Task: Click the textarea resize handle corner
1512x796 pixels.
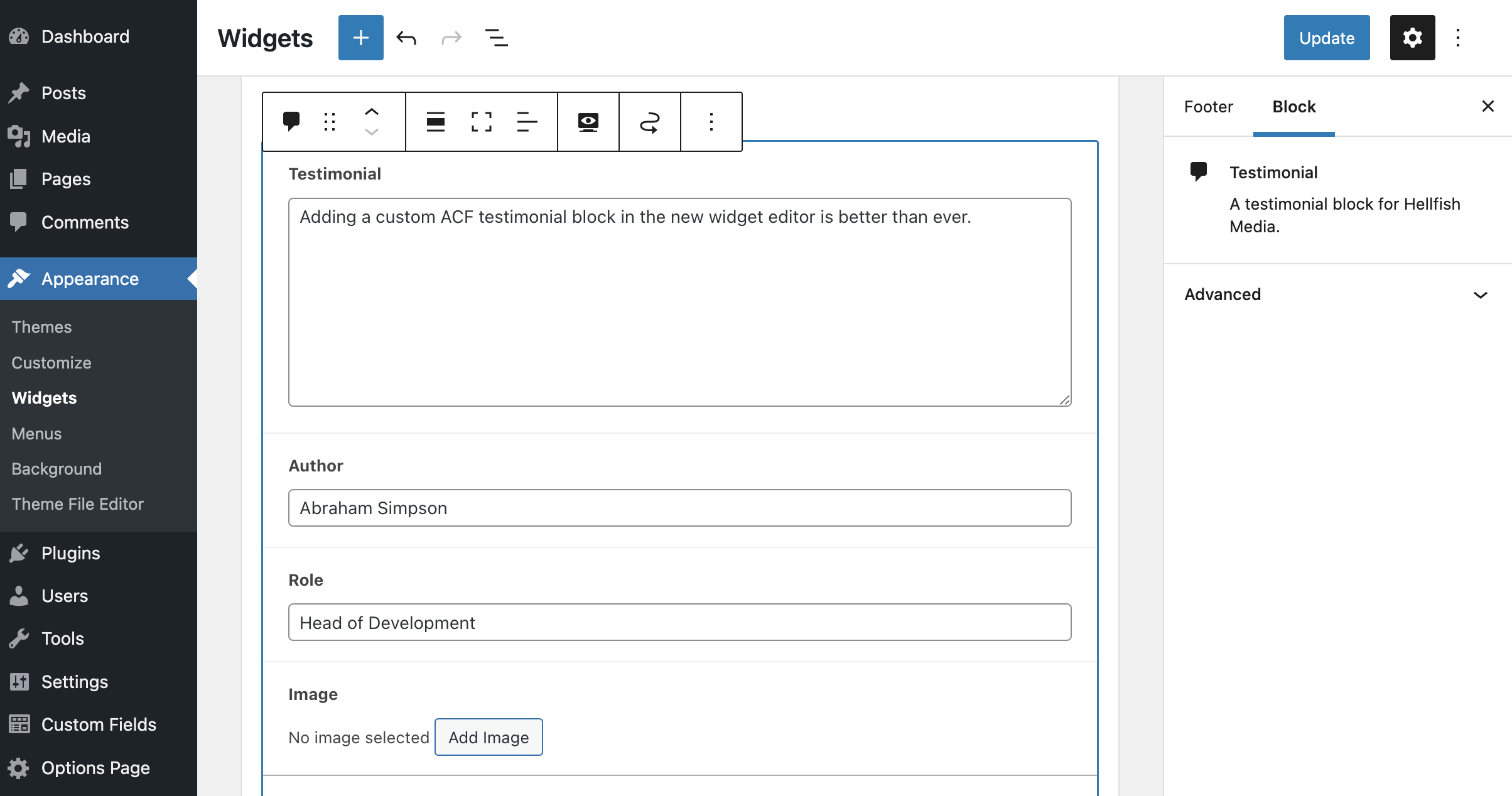Action: (x=1064, y=400)
